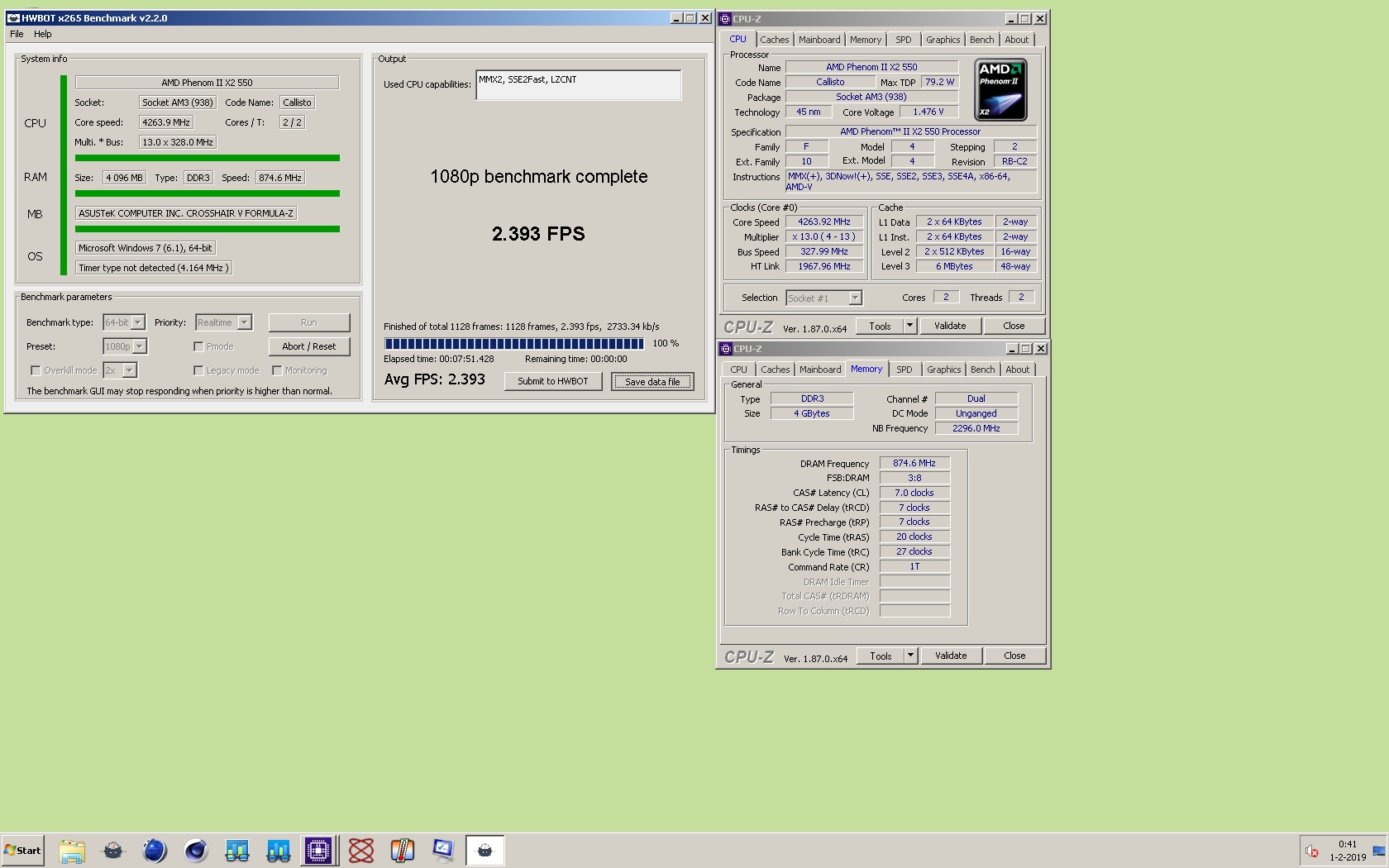Image resolution: width=1389 pixels, height=868 pixels.
Task: Click Save data file
Action: click(652, 381)
